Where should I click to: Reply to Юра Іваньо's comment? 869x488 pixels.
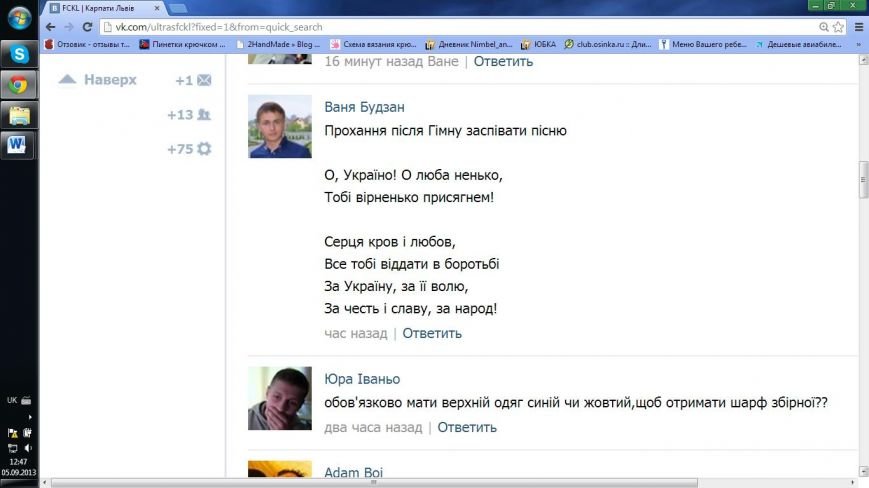(467, 428)
